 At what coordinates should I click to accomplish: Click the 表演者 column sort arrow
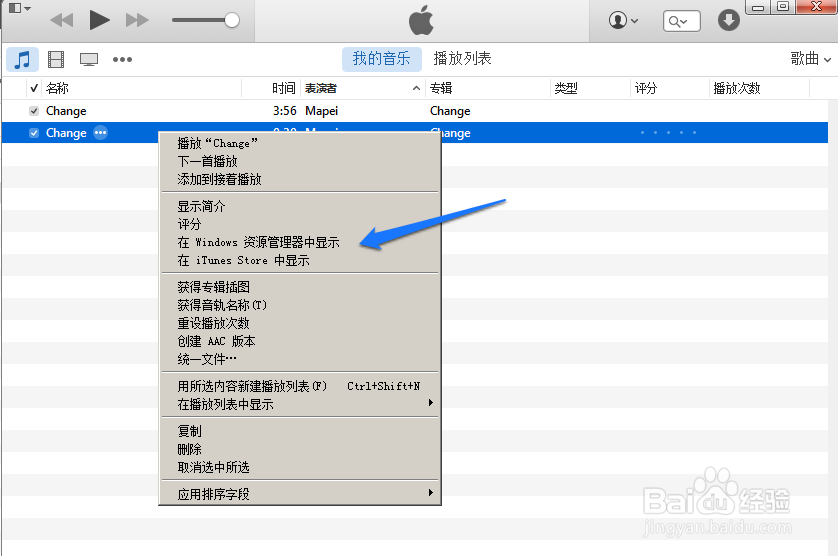click(x=416, y=88)
